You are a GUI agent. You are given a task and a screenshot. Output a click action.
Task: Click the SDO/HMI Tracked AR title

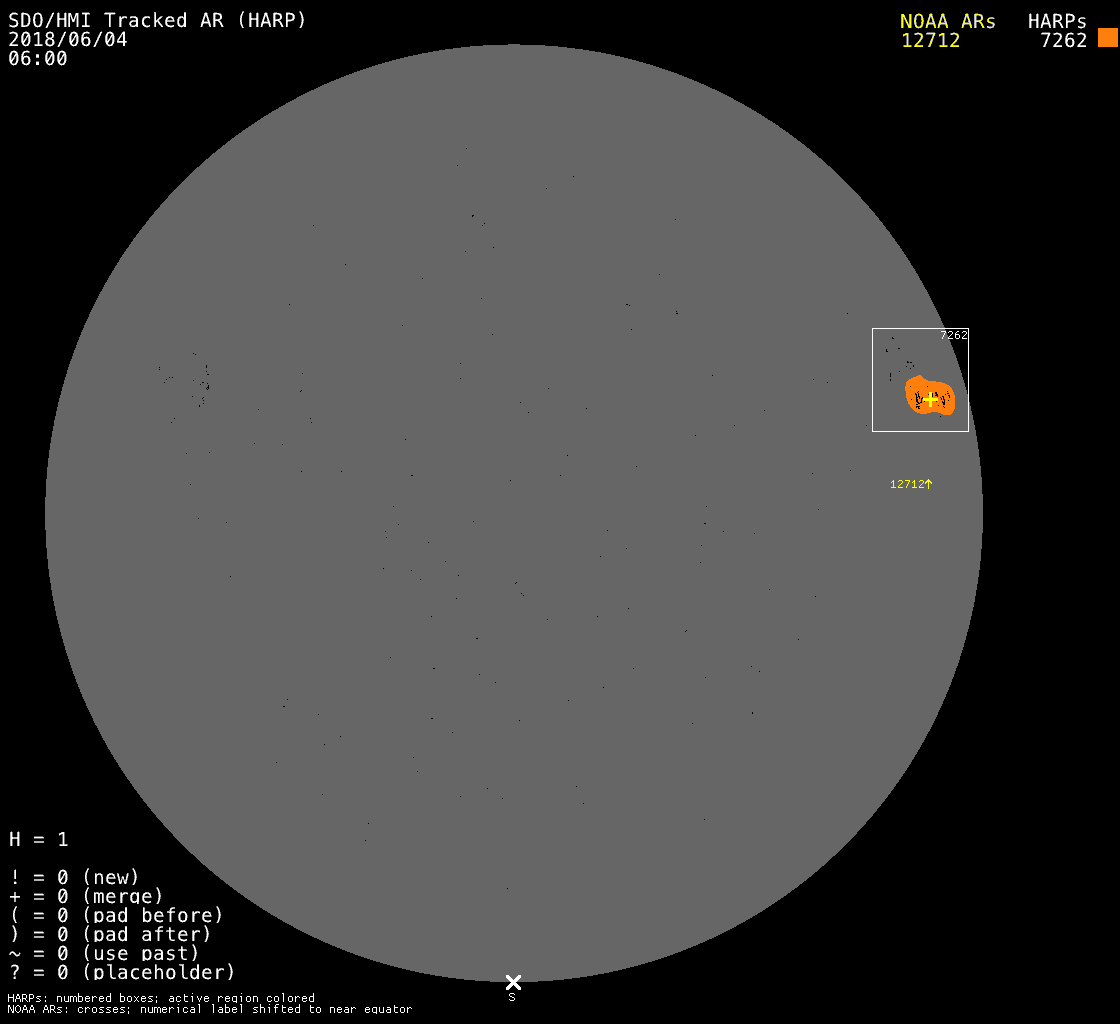coord(157,21)
